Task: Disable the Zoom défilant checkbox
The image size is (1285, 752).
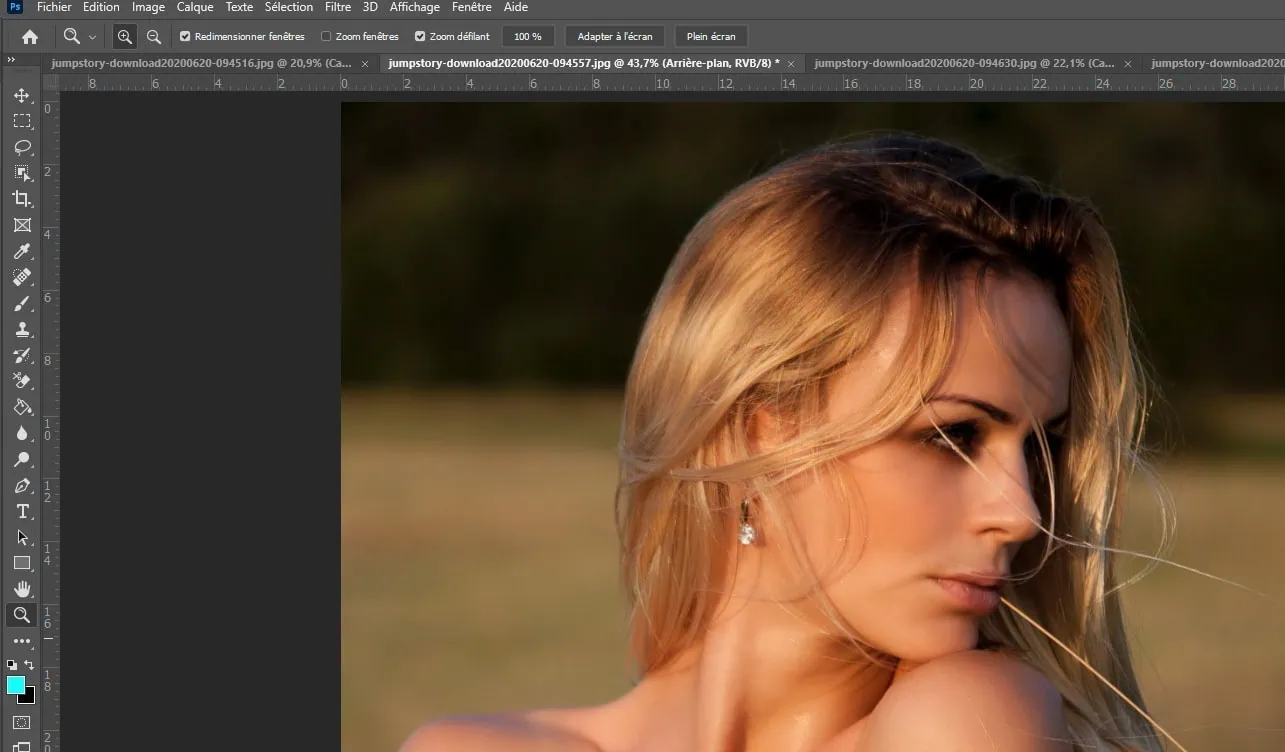Action: pos(420,37)
